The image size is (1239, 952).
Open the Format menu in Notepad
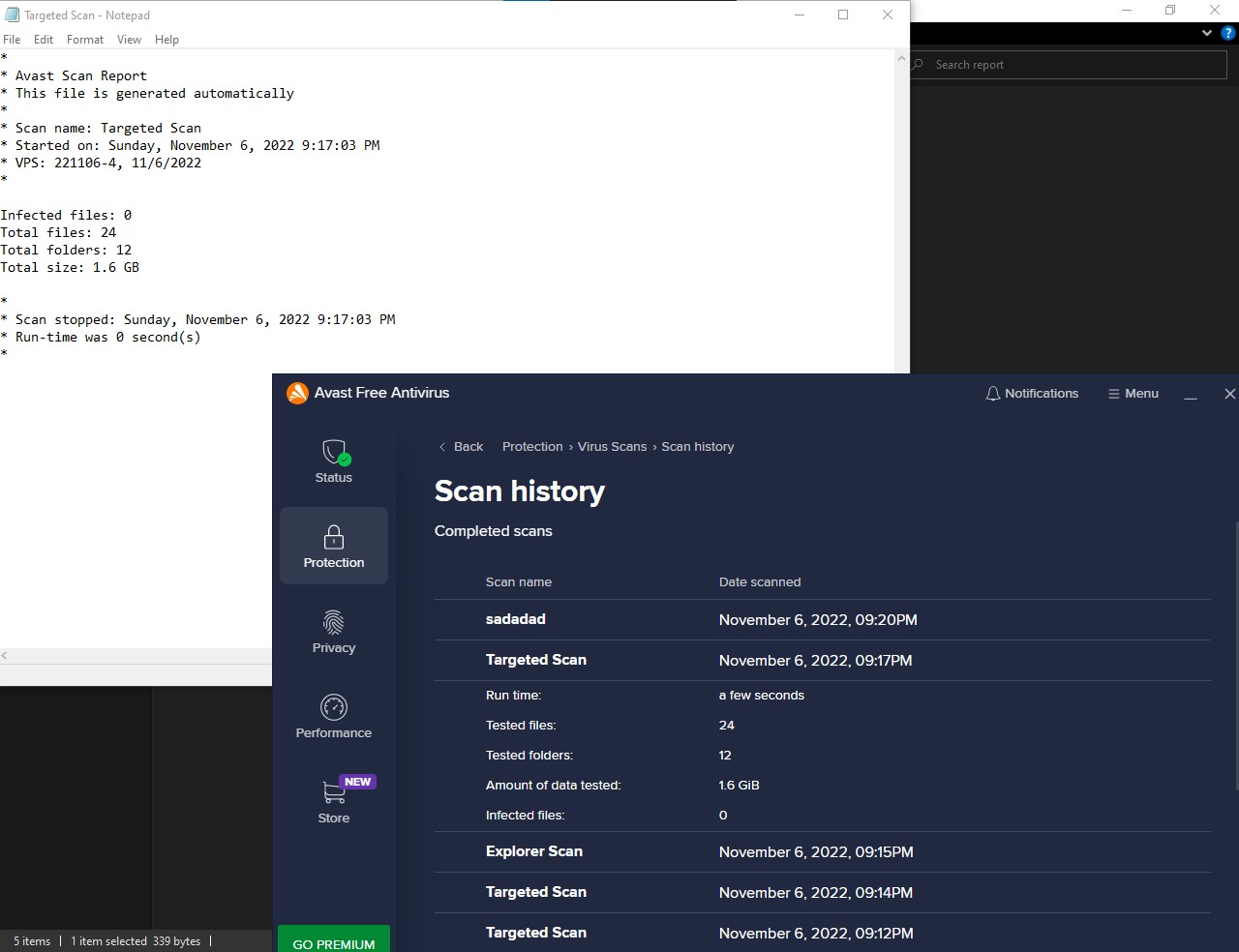85,40
